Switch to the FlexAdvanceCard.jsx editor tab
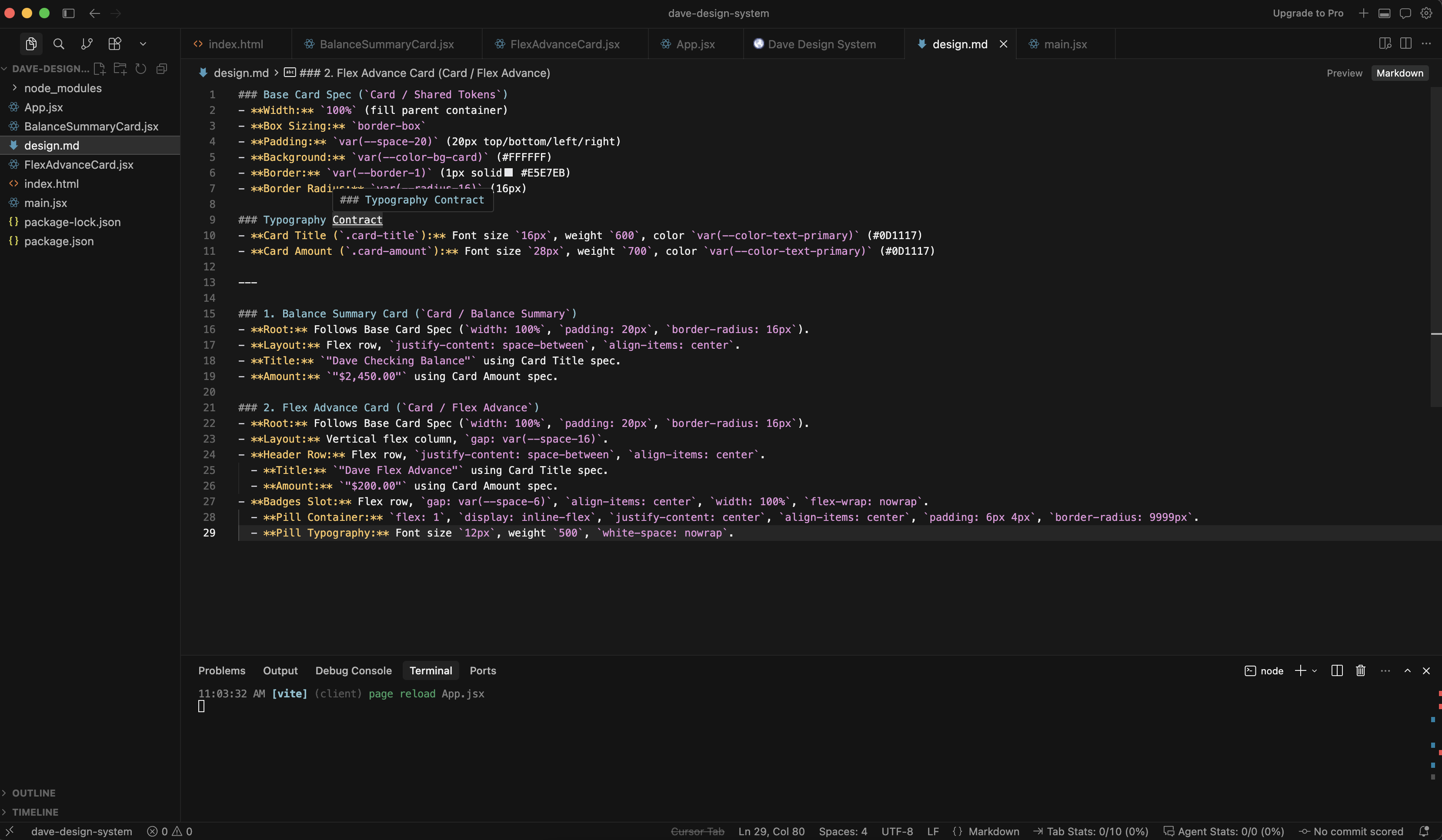This screenshot has width=1442, height=840. coord(564,44)
